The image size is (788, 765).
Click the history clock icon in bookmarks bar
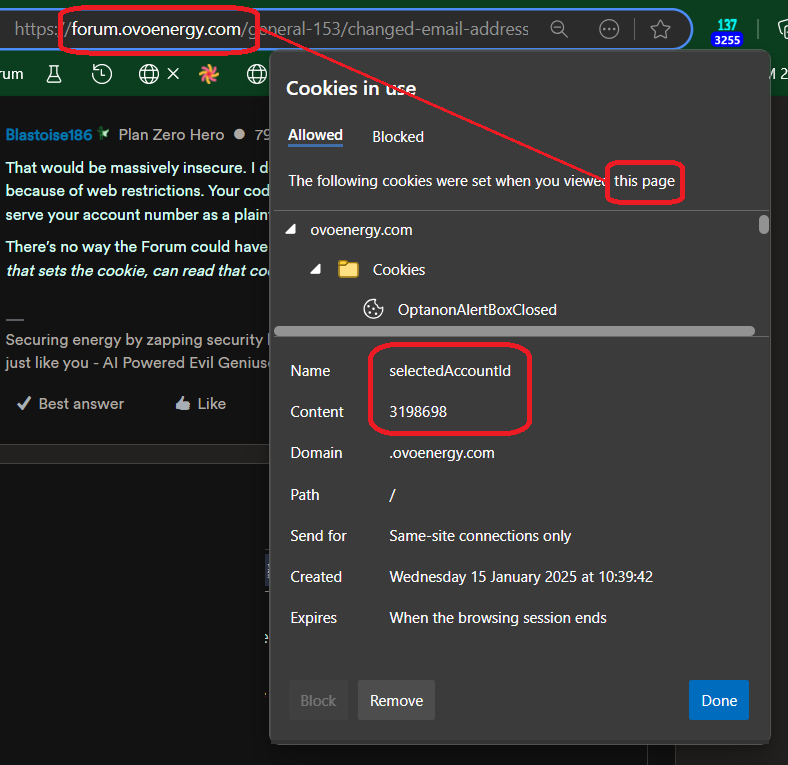102,74
